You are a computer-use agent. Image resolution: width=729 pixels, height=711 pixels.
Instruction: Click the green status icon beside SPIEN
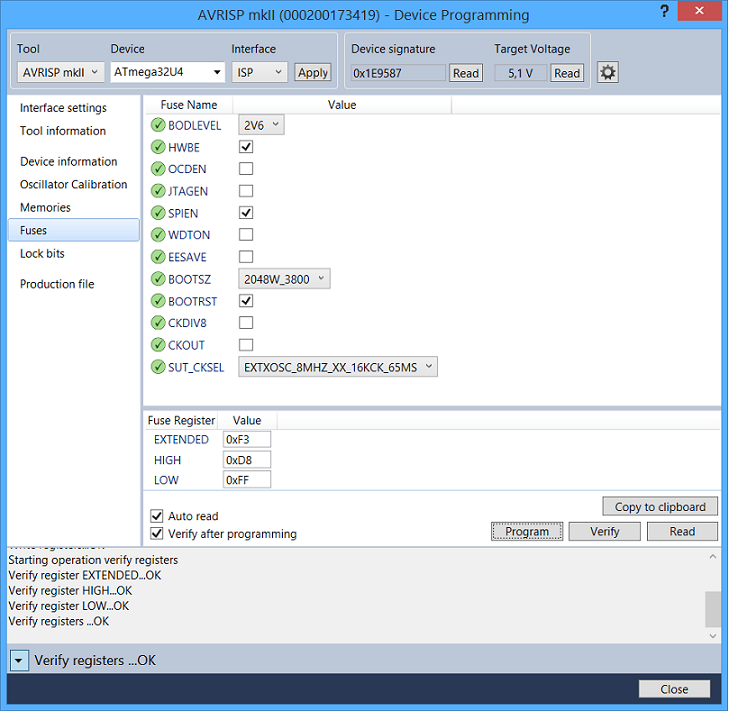pyautogui.click(x=158, y=213)
